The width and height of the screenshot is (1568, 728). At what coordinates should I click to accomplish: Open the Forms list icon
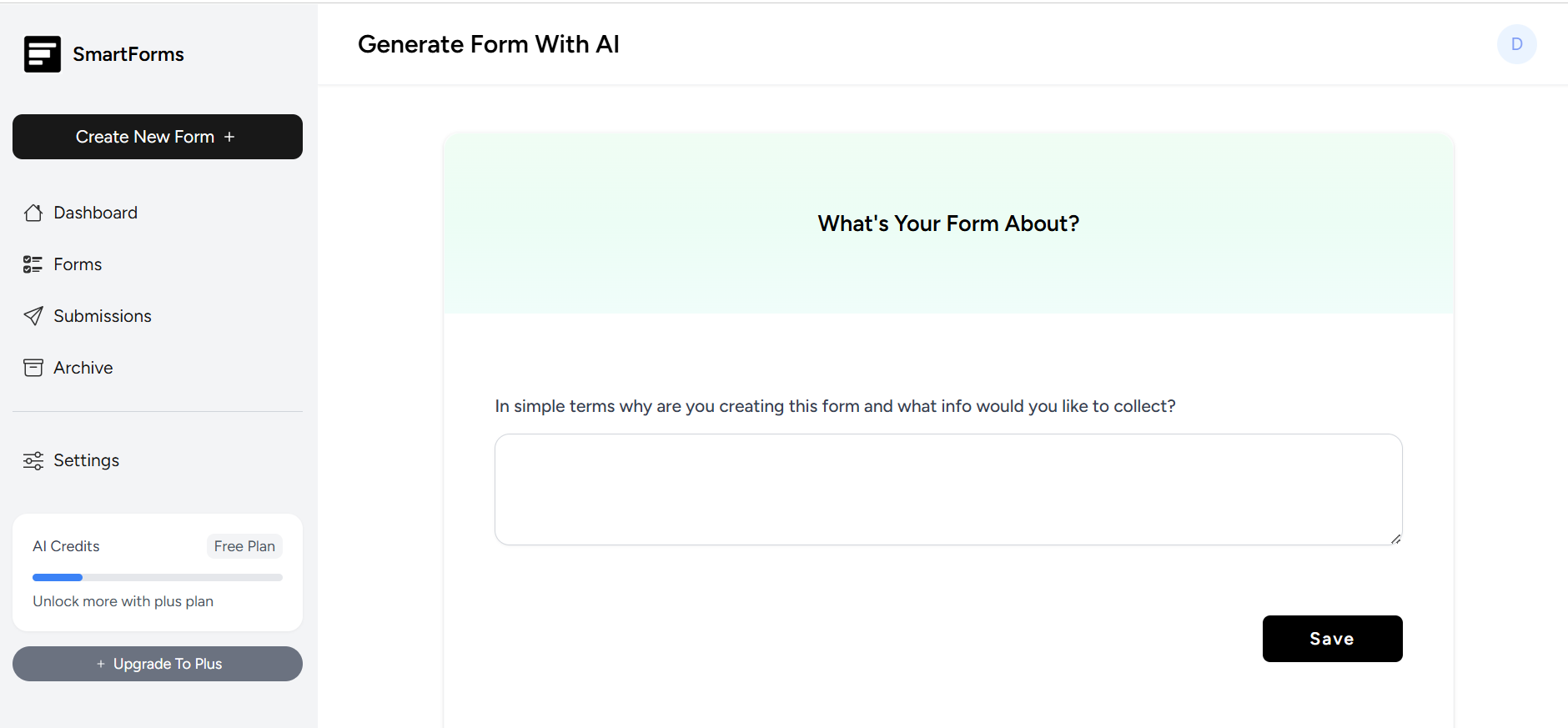pos(33,264)
